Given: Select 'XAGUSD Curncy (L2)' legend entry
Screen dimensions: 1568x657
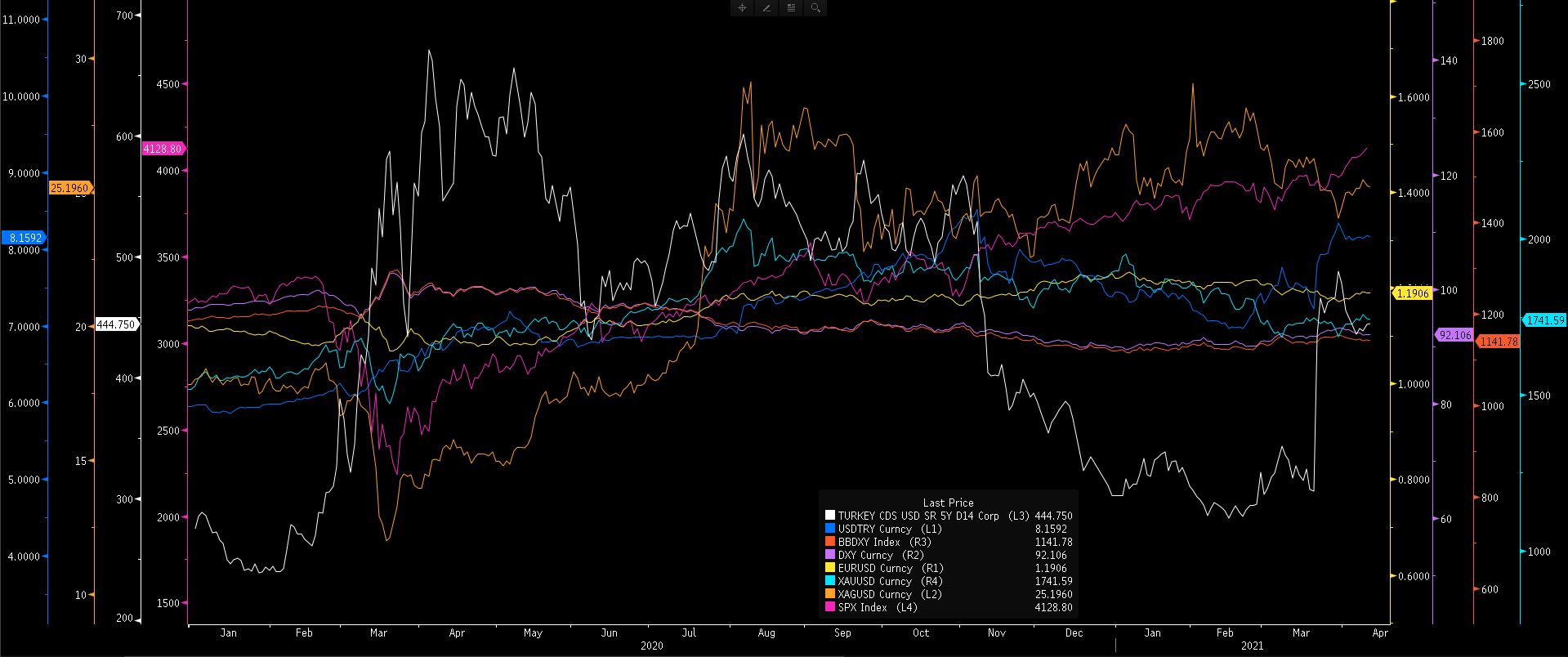Looking at the screenshot, I should 890,594.
